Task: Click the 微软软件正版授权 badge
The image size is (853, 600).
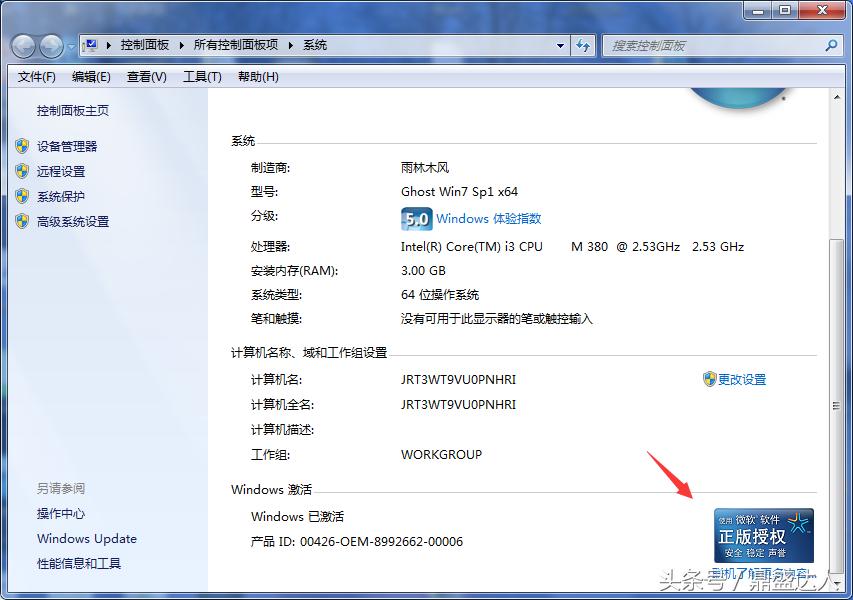Action: pos(765,535)
